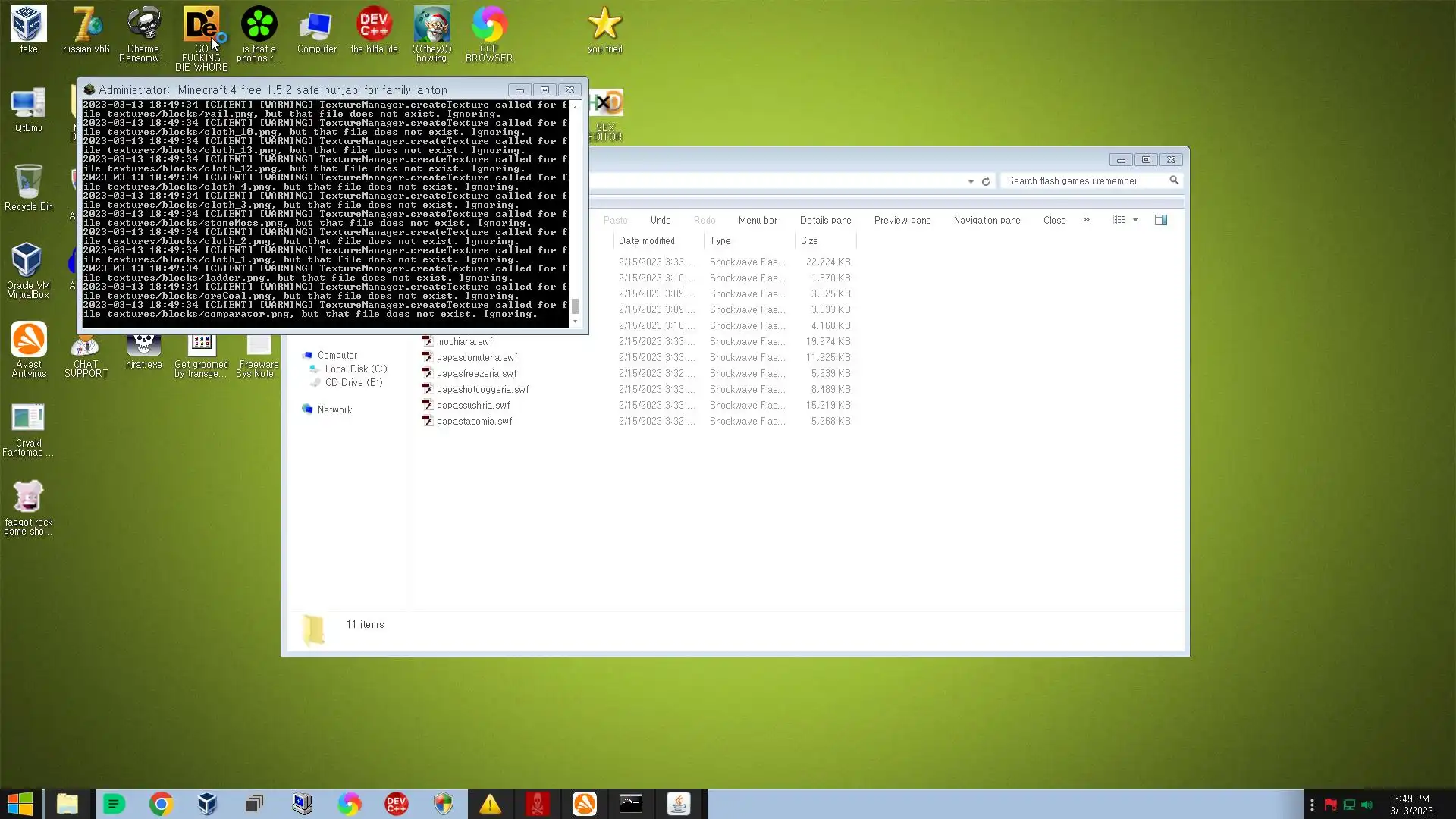Click the Java taskbar icon
The height and width of the screenshot is (819, 1456).
click(678, 804)
